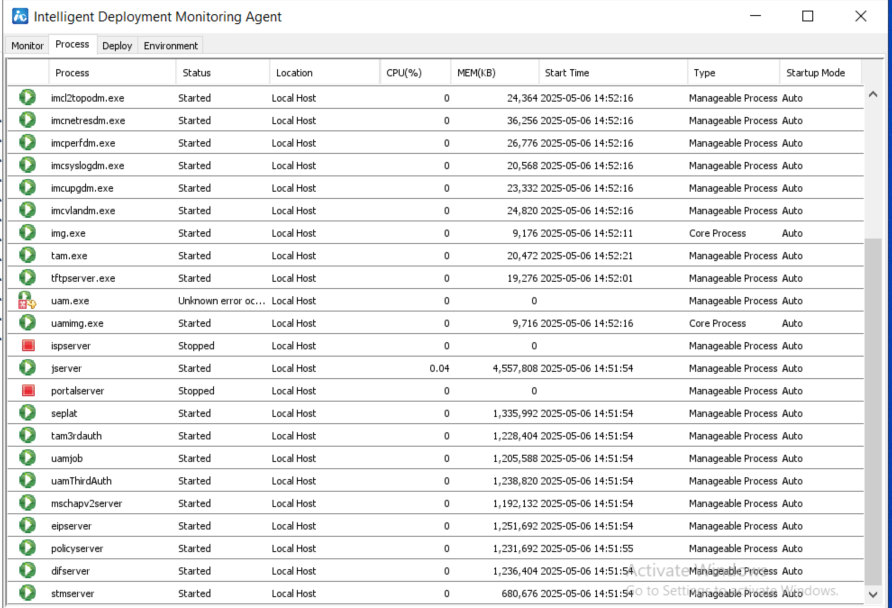Click status icon for stmserver row
892x608 pixels.
28,593
